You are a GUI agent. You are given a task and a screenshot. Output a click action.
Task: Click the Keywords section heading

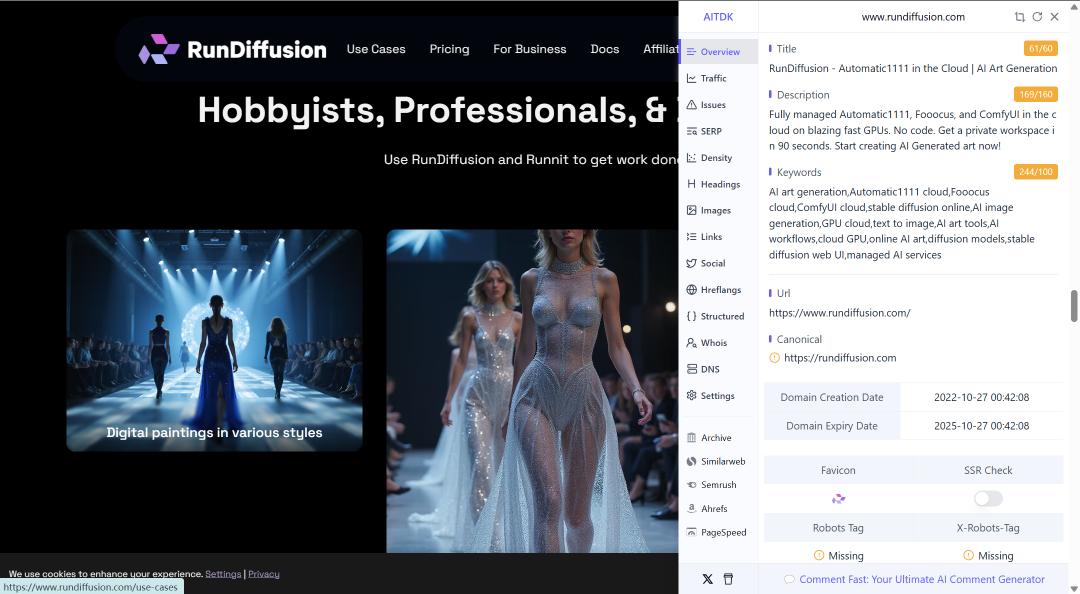coord(799,172)
